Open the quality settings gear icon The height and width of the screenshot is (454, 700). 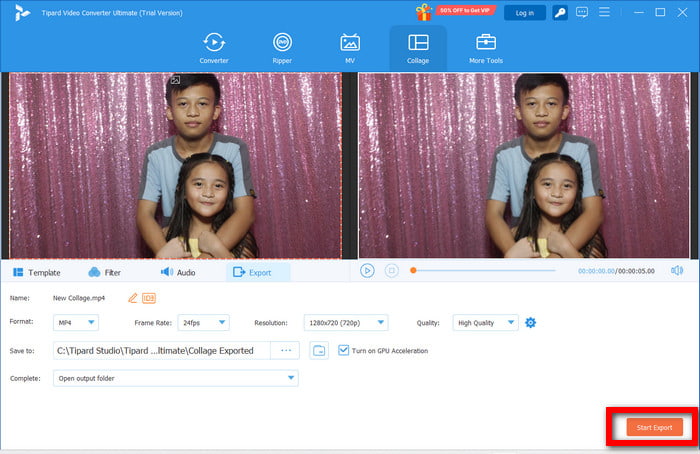[x=531, y=322]
